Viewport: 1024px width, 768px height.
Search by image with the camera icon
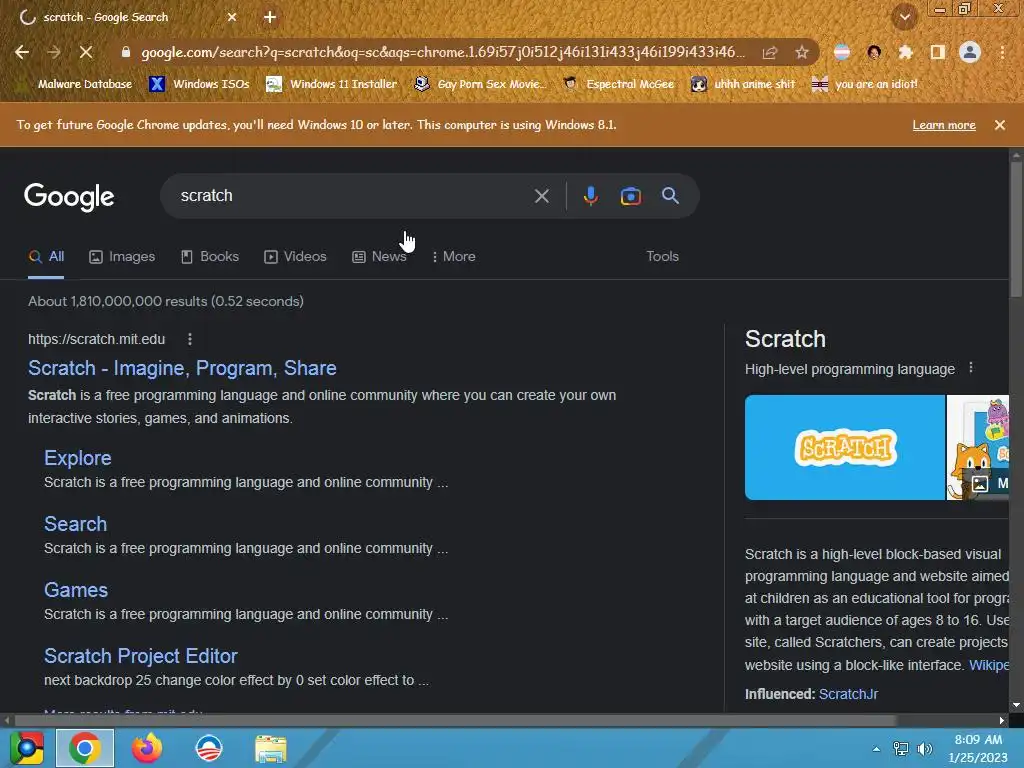click(x=630, y=196)
